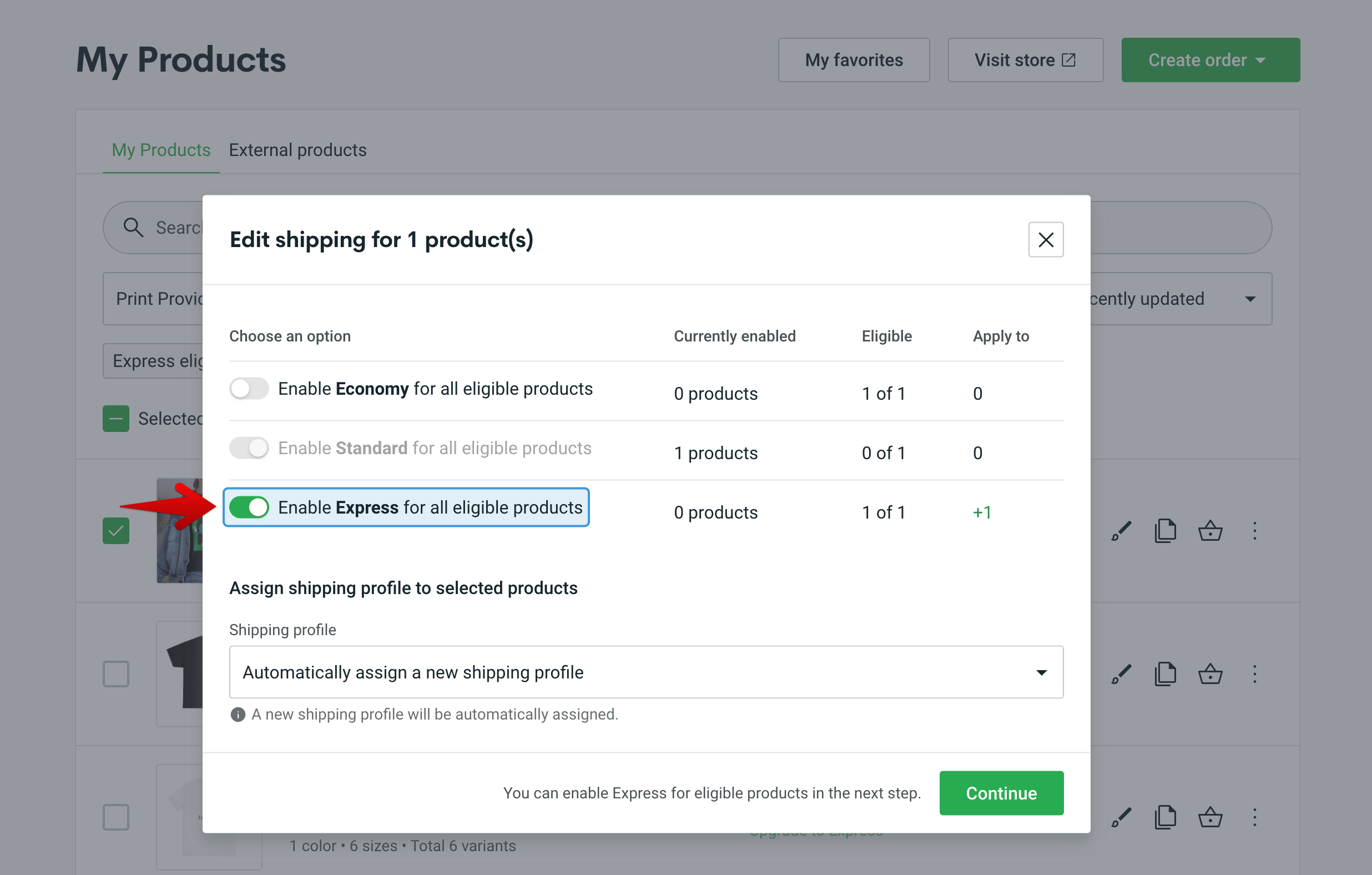The height and width of the screenshot is (875, 1372).
Task: Click the Continue button
Action: tap(1001, 792)
